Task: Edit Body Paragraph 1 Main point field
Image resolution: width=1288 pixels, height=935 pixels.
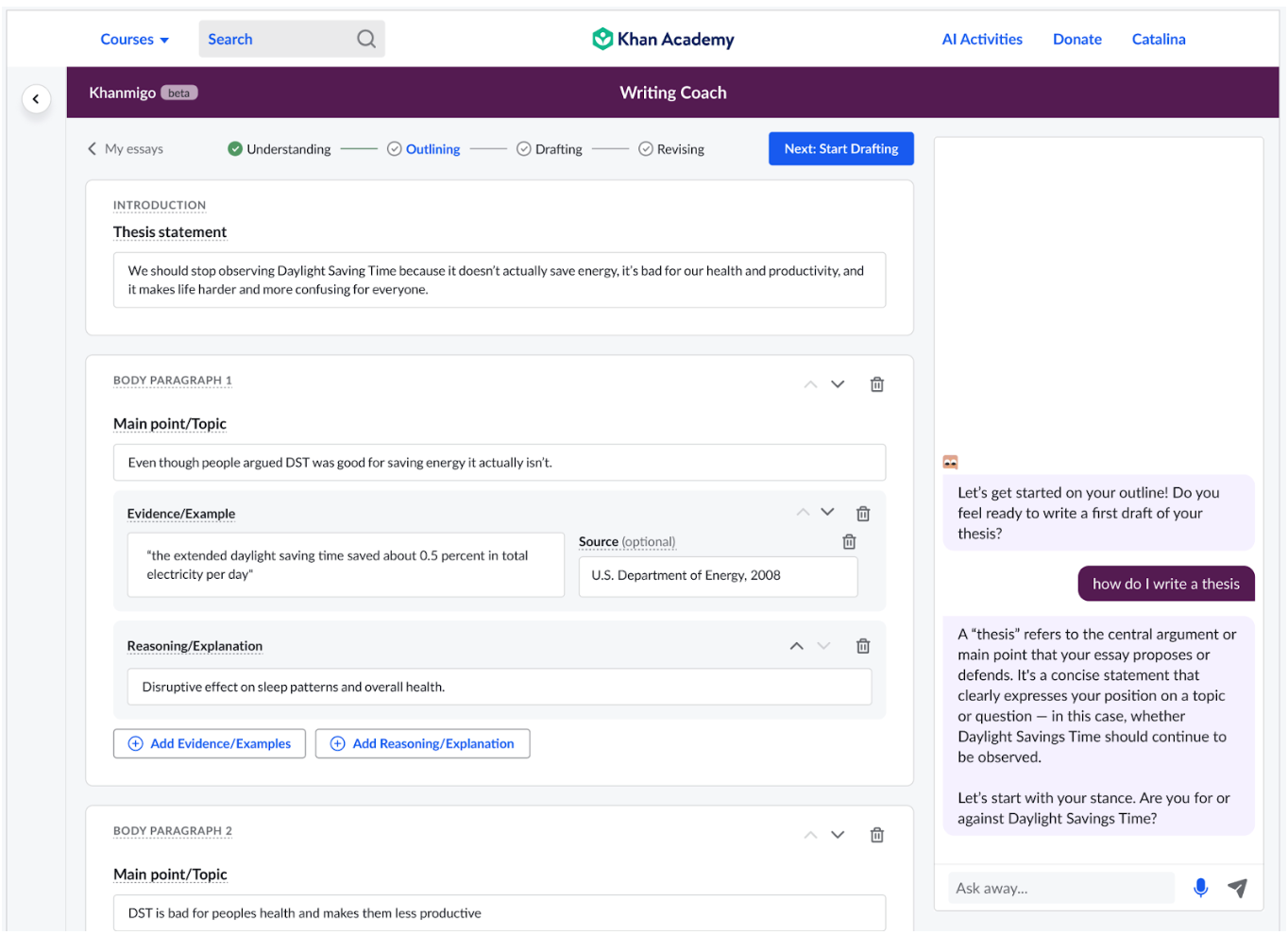Action: pos(500,463)
